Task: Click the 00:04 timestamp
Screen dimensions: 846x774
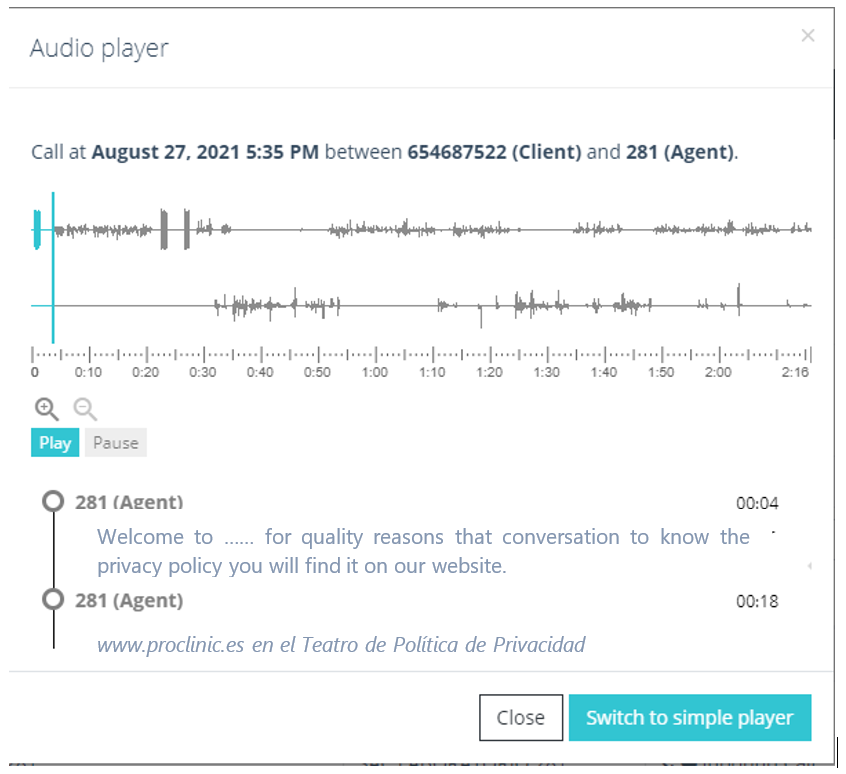Action: click(x=757, y=503)
